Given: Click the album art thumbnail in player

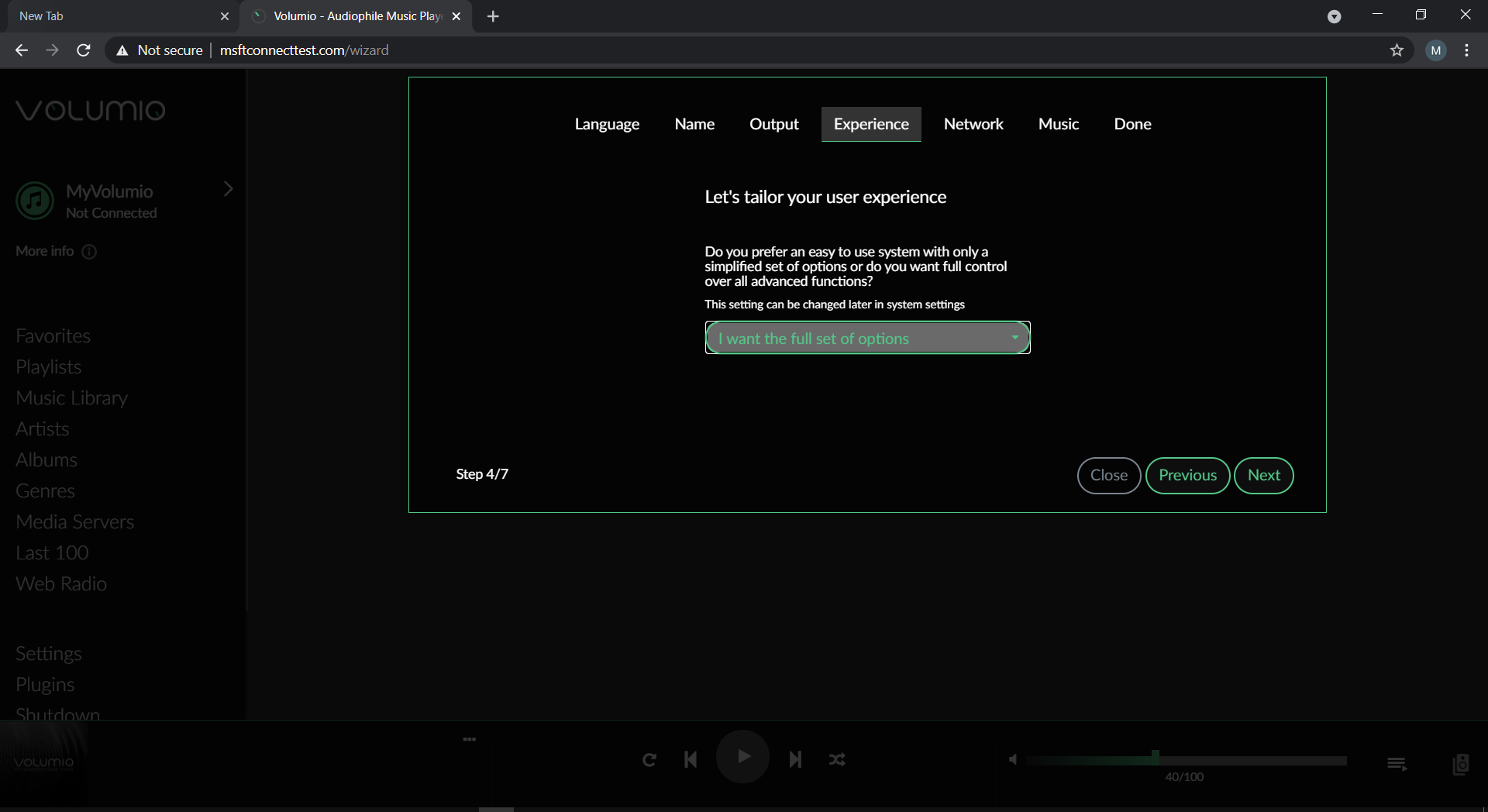Looking at the screenshot, I should (44, 764).
